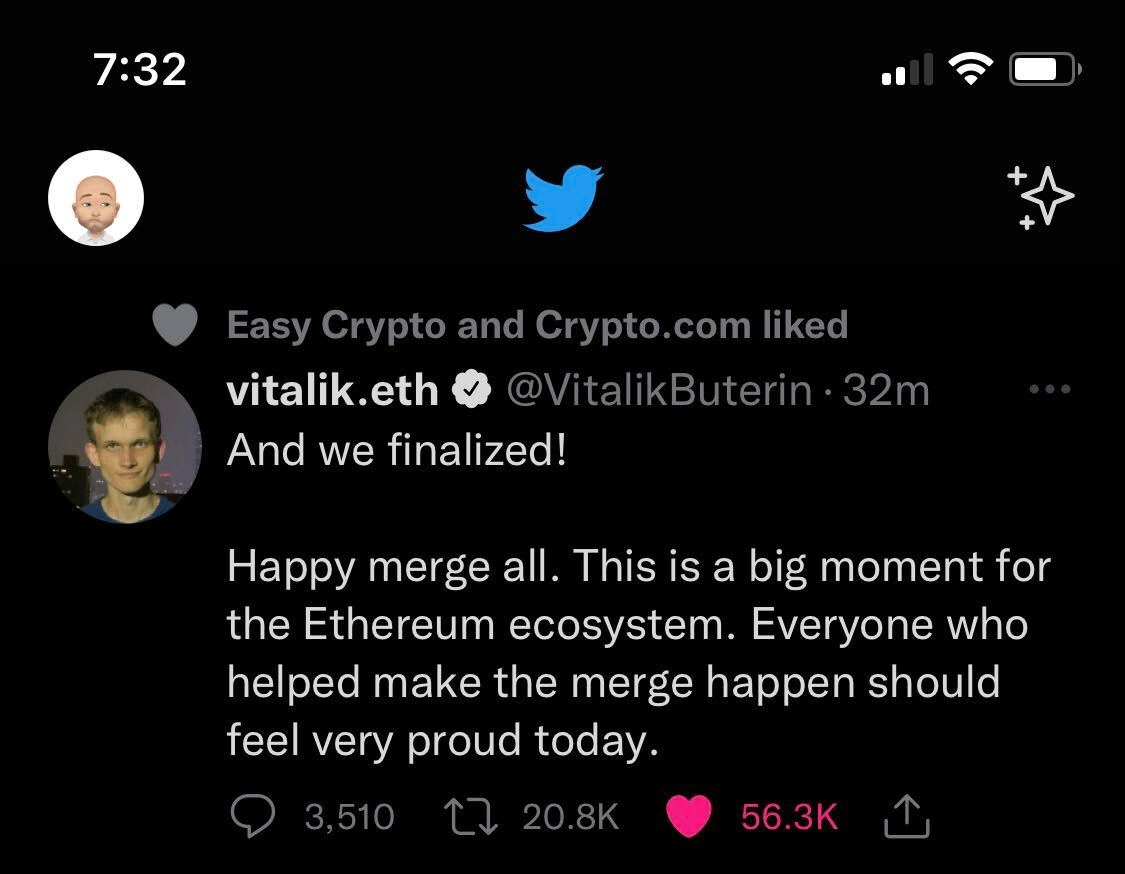This screenshot has height=874, width=1125.
Task: Tap the blue Twitter bird logo
Action: click(x=563, y=198)
